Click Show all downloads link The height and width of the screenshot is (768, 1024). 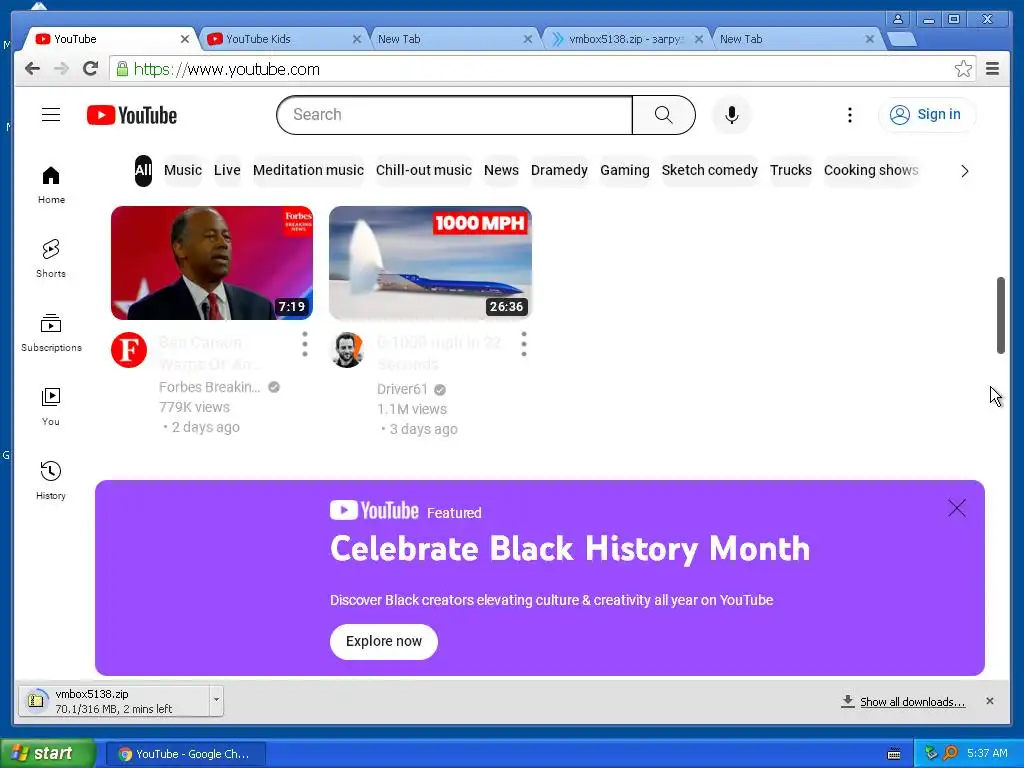(x=912, y=701)
